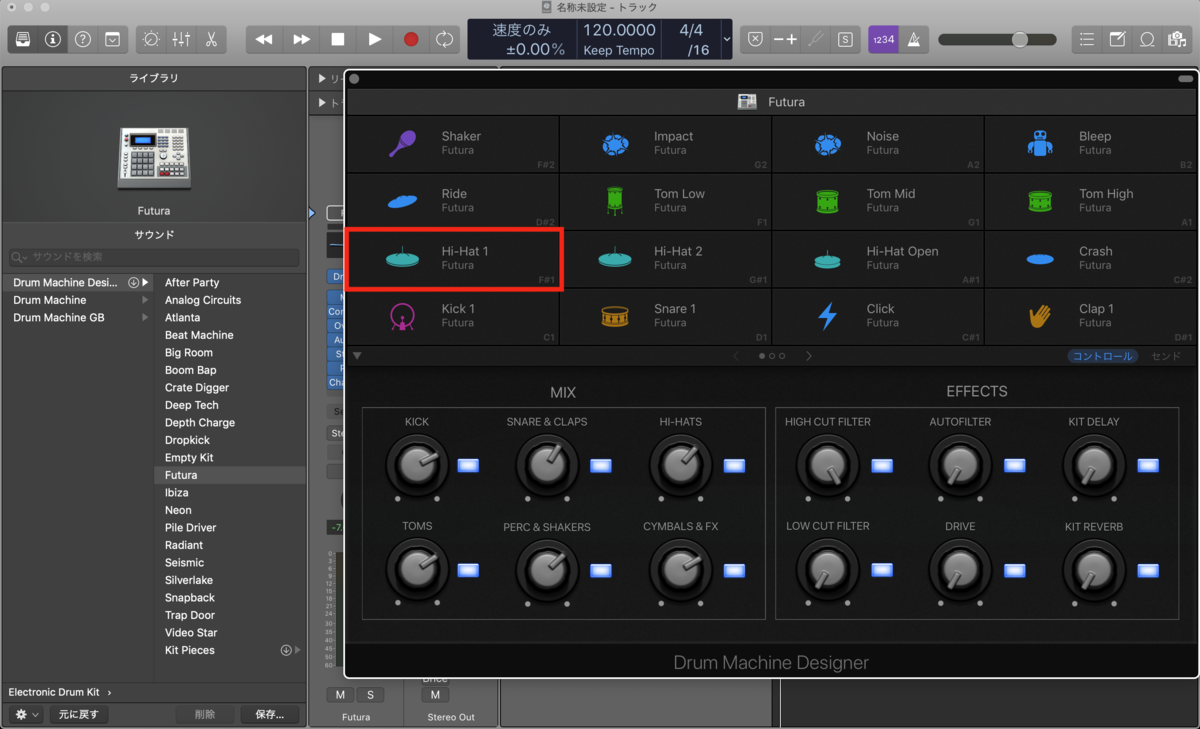Image resolution: width=1200 pixels, height=729 pixels.
Task: Select the Snare 1 pad
Action: 665,316
